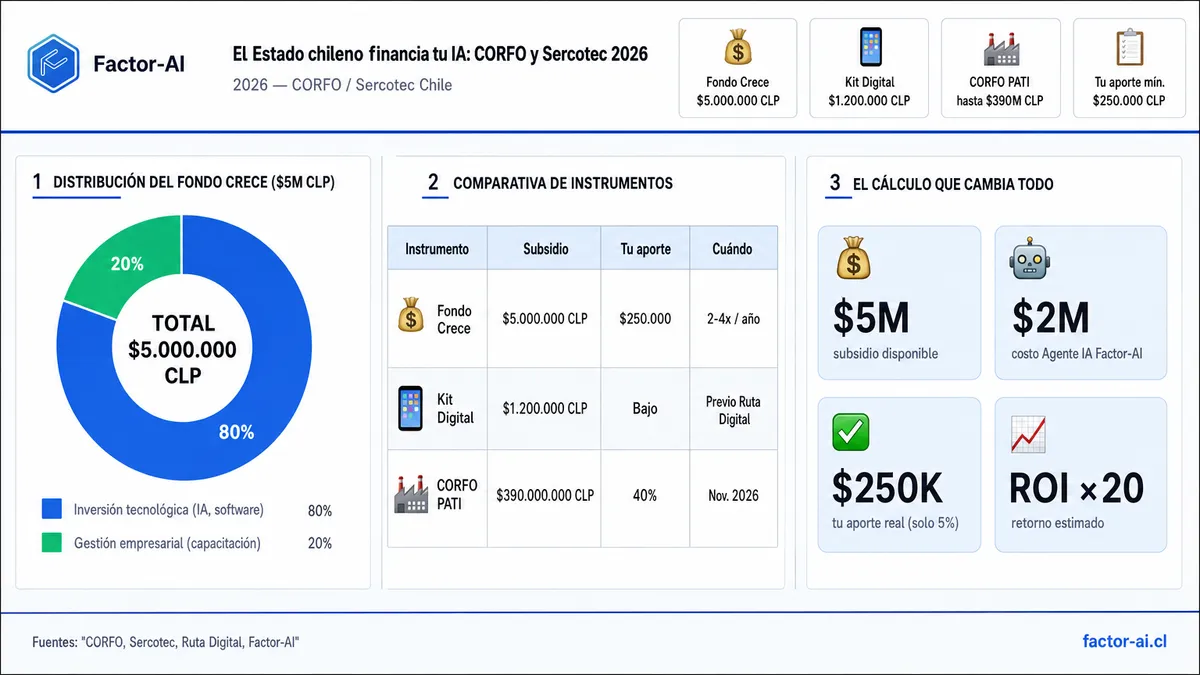Screen dimensions: 1200x675
Task: Click the money bag icon above $5M
Action: click(x=852, y=258)
